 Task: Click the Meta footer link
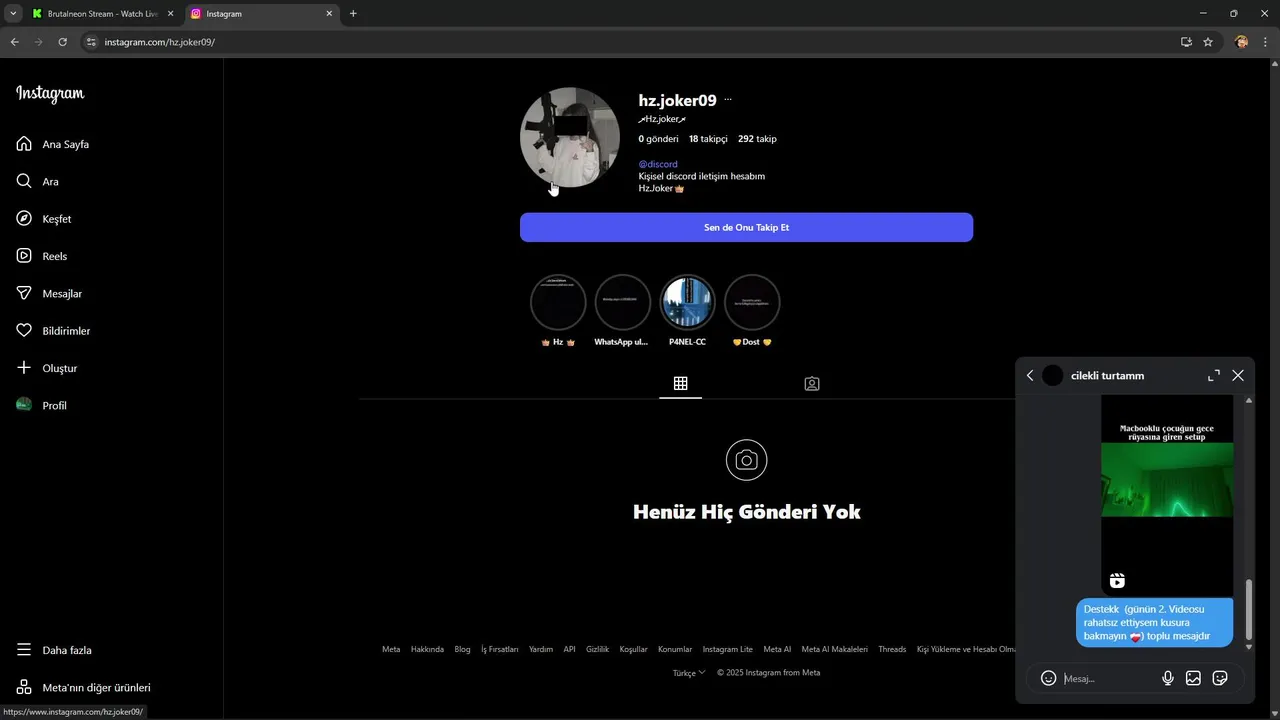pyautogui.click(x=391, y=649)
